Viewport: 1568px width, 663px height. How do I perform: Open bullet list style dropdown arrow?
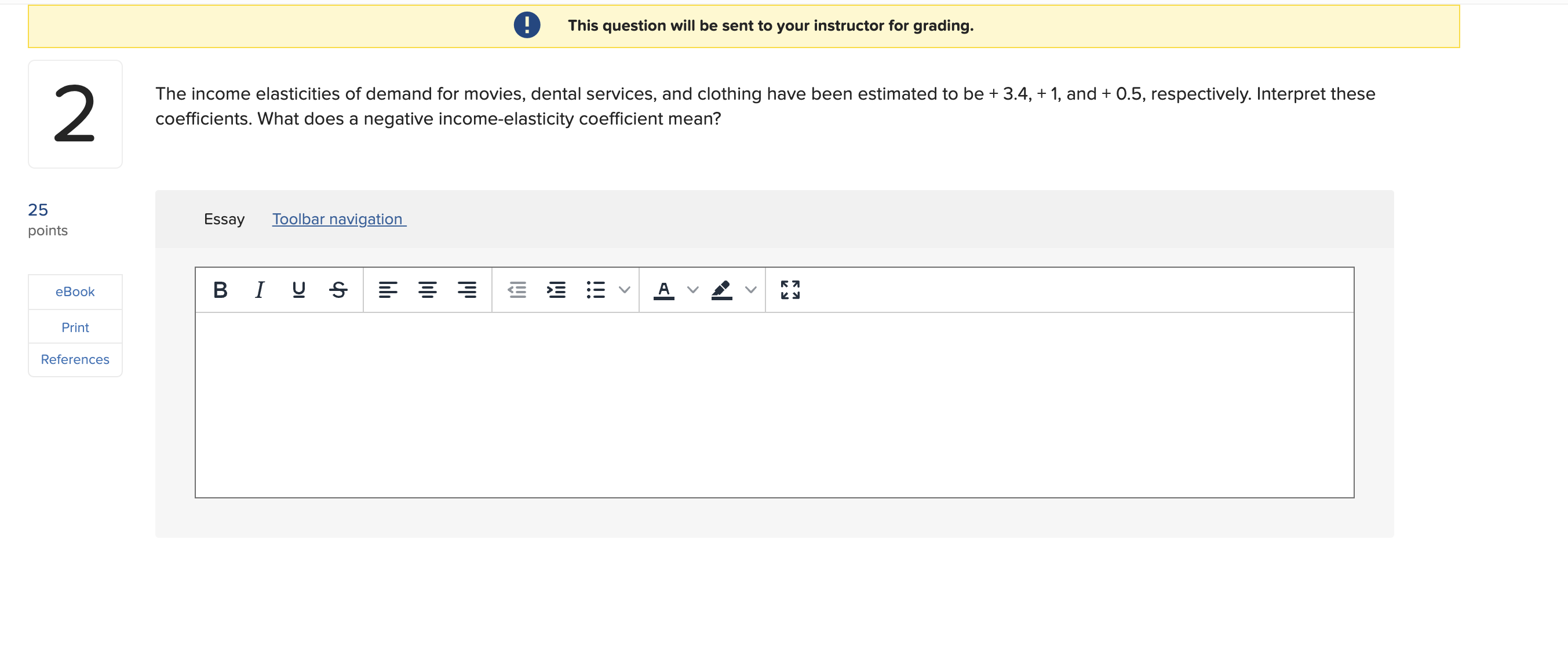625,290
